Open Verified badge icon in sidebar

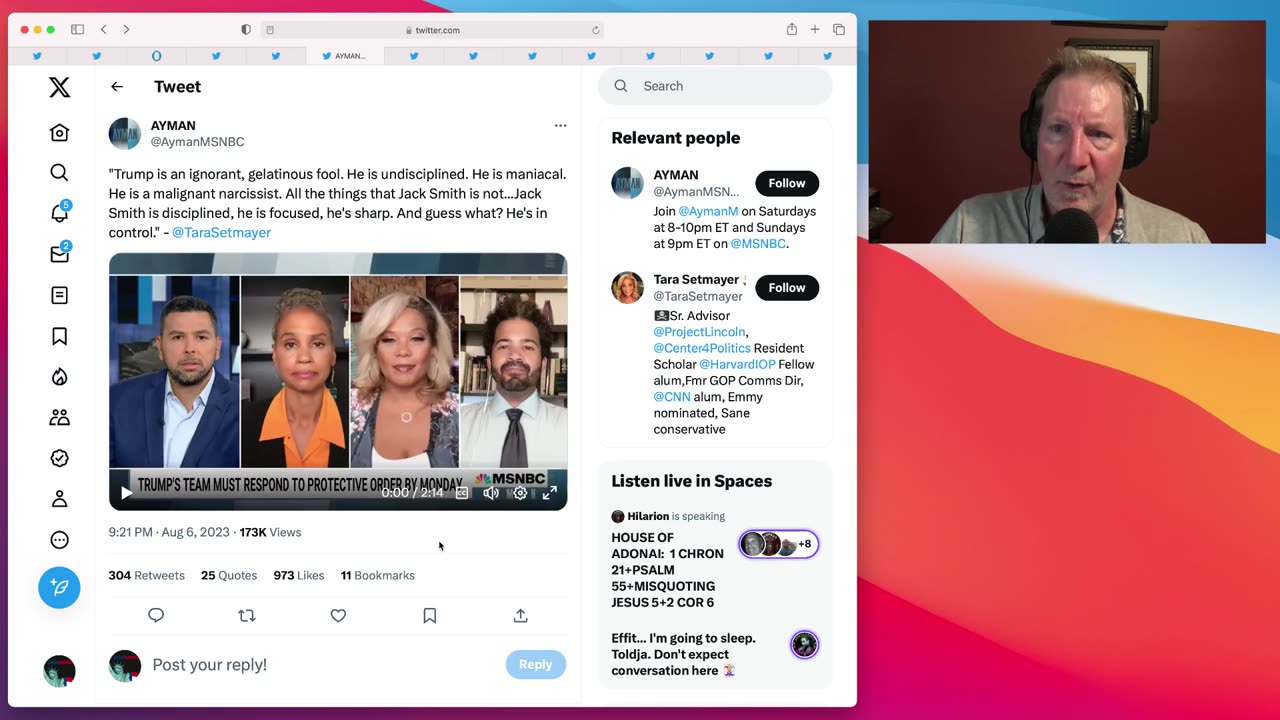(60, 458)
